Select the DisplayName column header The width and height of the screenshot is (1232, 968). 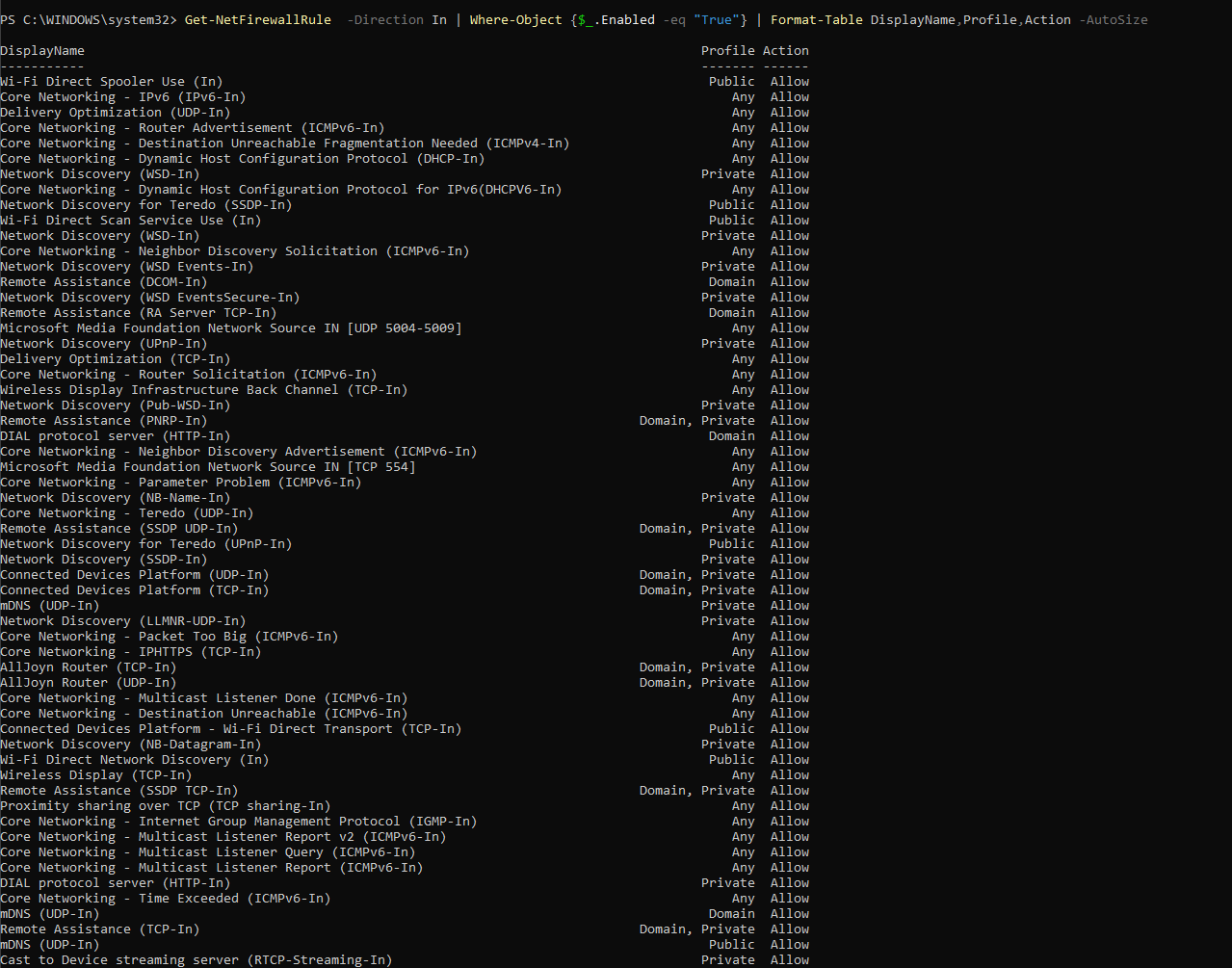pos(42,50)
